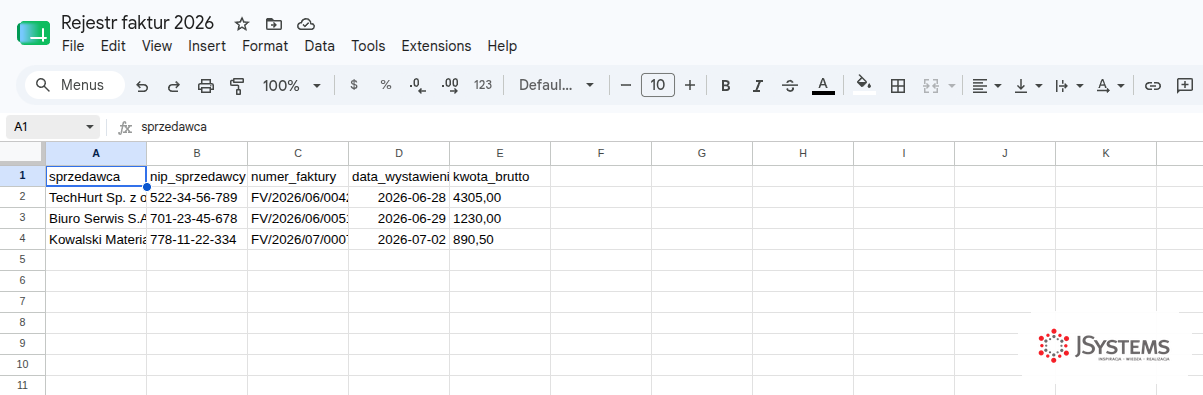Toggle italic formatting
Image resolution: width=1203 pixels, height=395 pixels.
coord(758,86)
